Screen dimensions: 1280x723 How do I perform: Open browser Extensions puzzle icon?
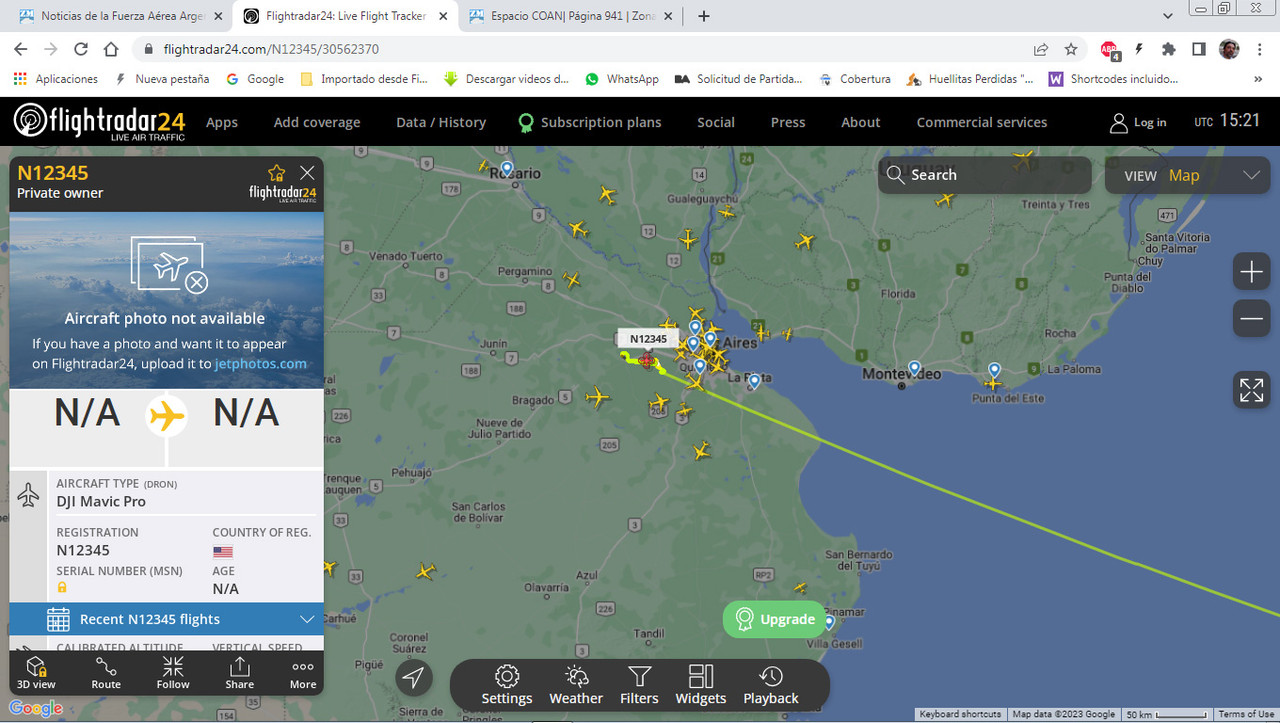[x=1168, y=49]
